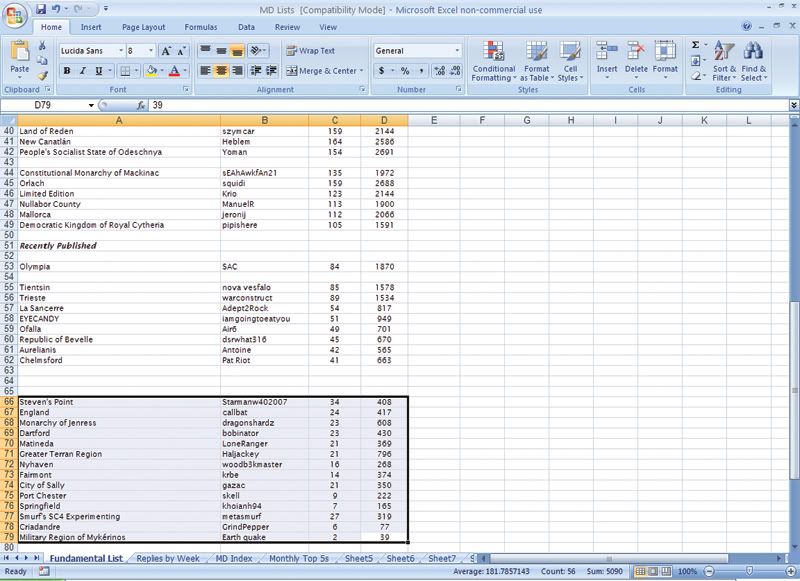Toggle center horizontal alignment
The width and height of the screenshot is (800, 581).
point(222,71)
